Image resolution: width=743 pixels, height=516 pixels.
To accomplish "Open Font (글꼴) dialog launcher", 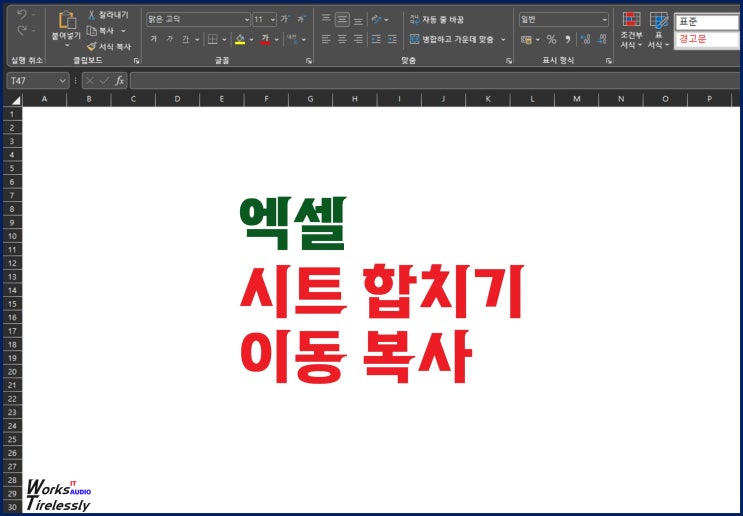I will pyautogui.click(x=309, y=61).
